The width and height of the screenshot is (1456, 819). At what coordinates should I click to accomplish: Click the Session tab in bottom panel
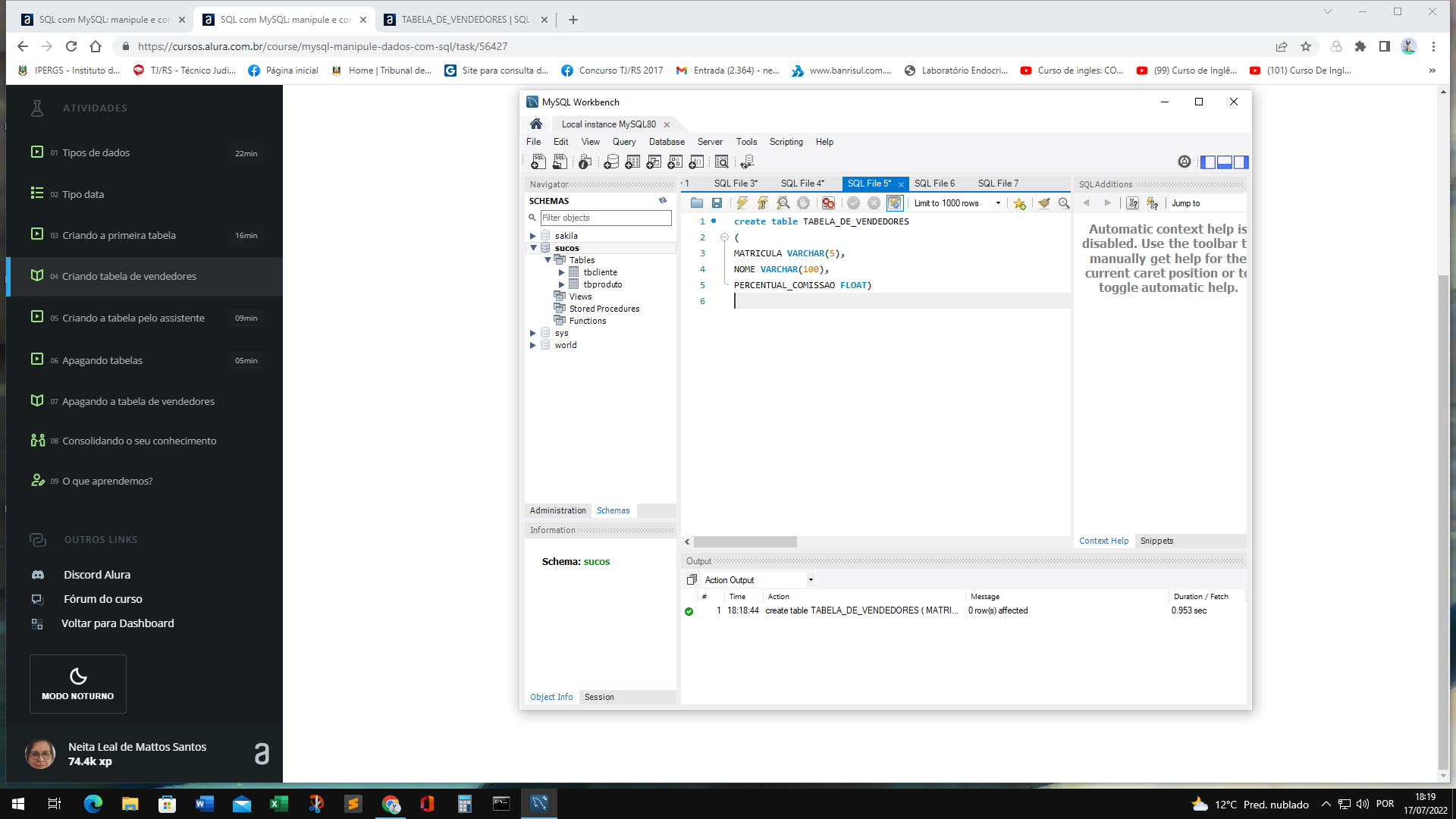[x=600, y=697]
